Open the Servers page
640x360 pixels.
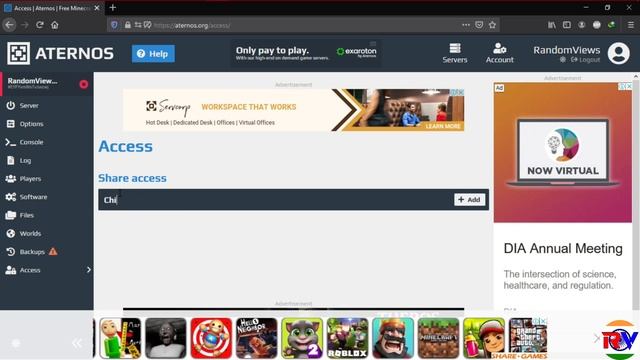455,53
